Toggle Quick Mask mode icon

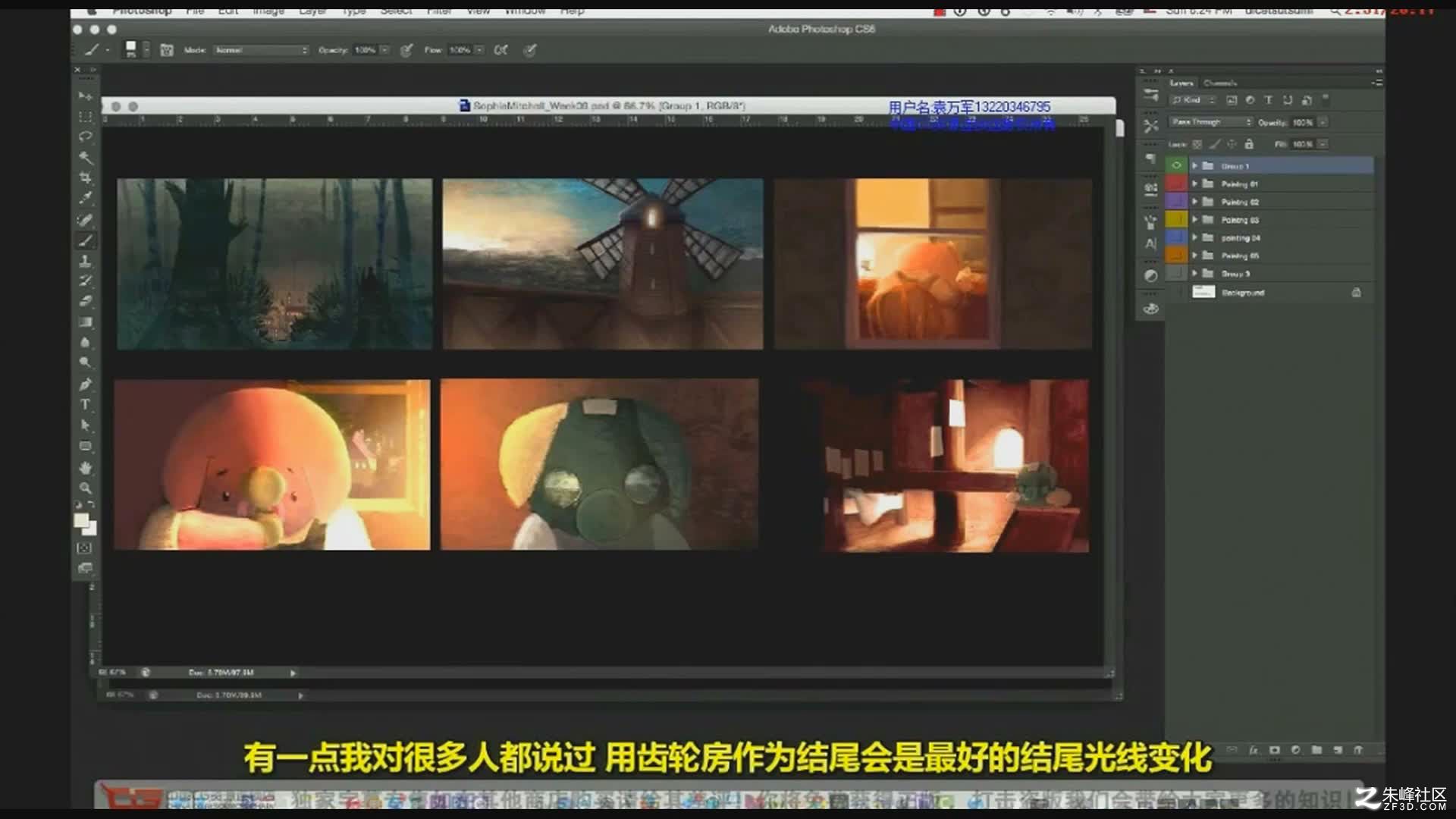tap(85, 548)
